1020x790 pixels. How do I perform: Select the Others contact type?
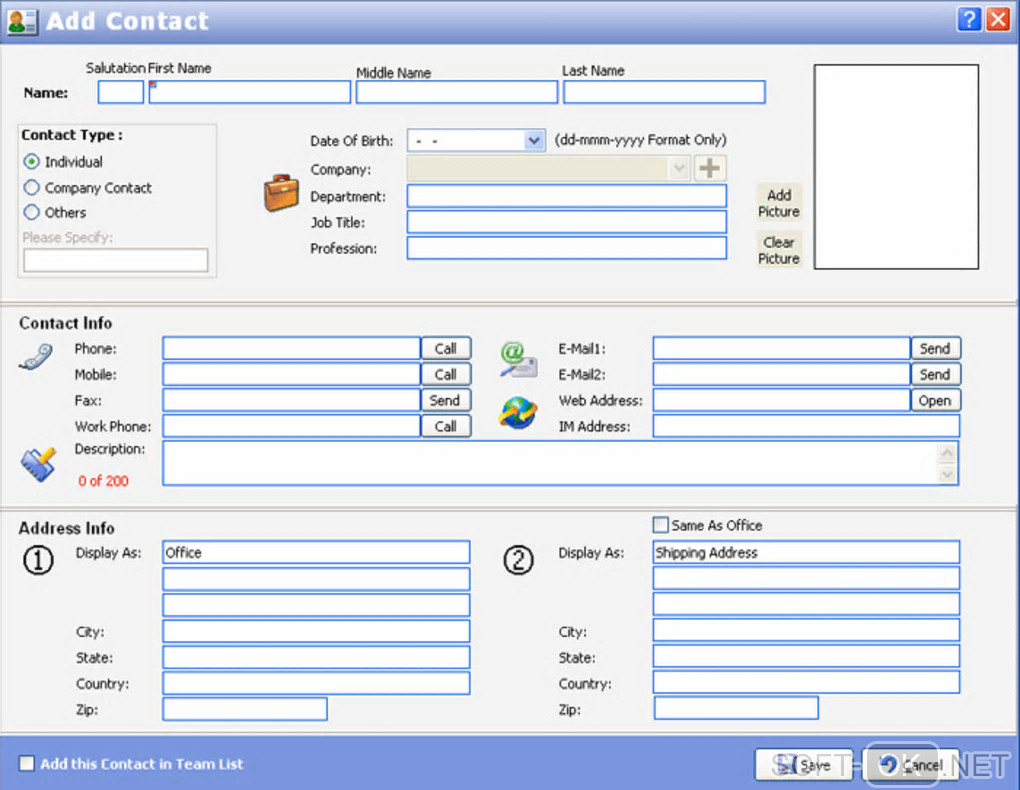(x=31, y=212)
